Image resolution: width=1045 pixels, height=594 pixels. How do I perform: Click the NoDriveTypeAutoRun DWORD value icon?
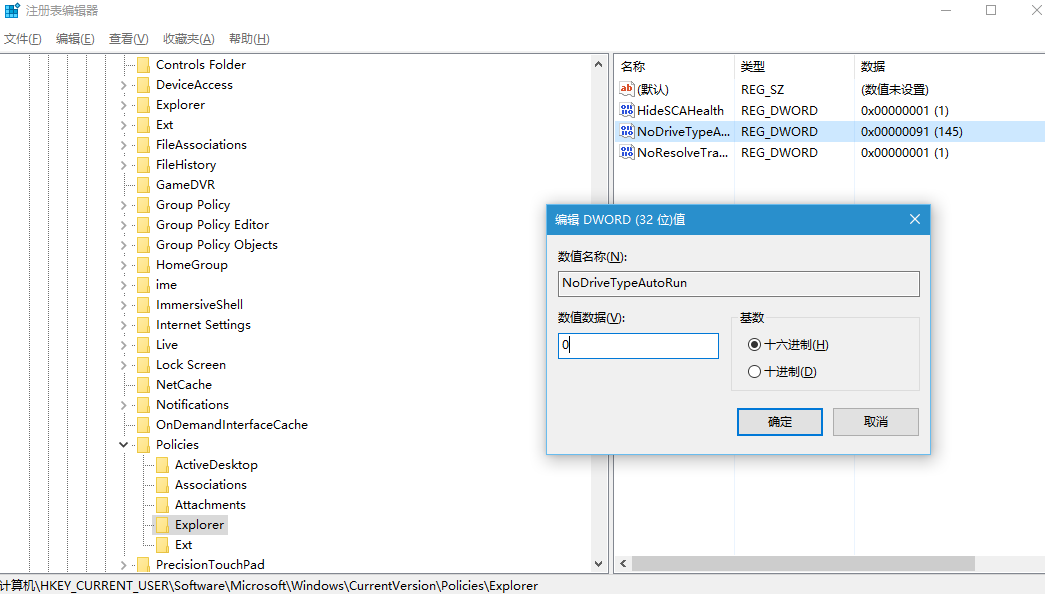(x=627, y=132)
